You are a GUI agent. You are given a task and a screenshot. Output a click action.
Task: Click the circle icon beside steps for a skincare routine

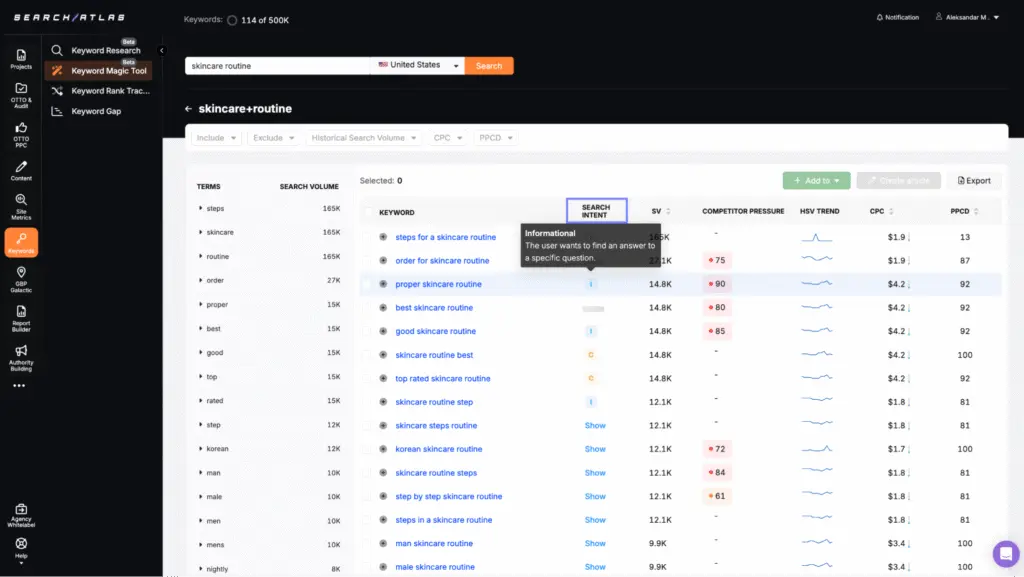click(383, 237)
